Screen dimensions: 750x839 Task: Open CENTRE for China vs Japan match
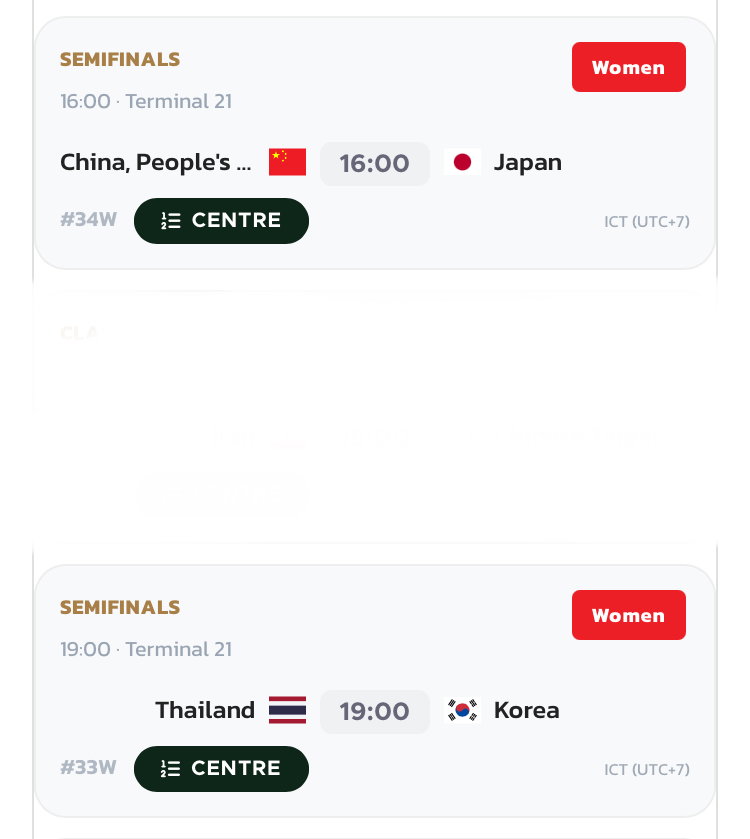221,221
